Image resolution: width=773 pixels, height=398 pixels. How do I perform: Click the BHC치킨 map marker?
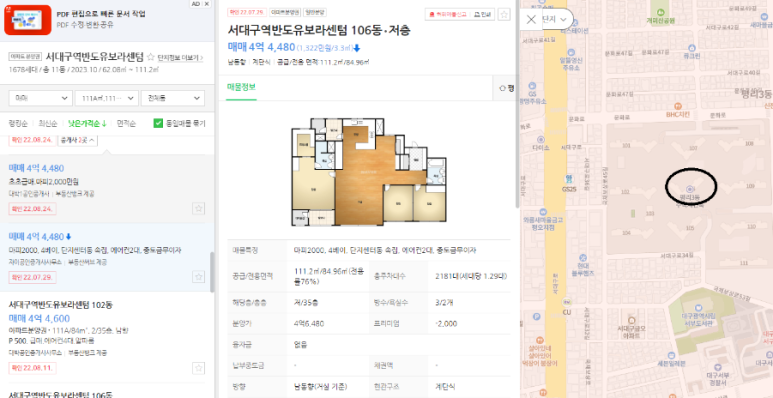point(678,109)
